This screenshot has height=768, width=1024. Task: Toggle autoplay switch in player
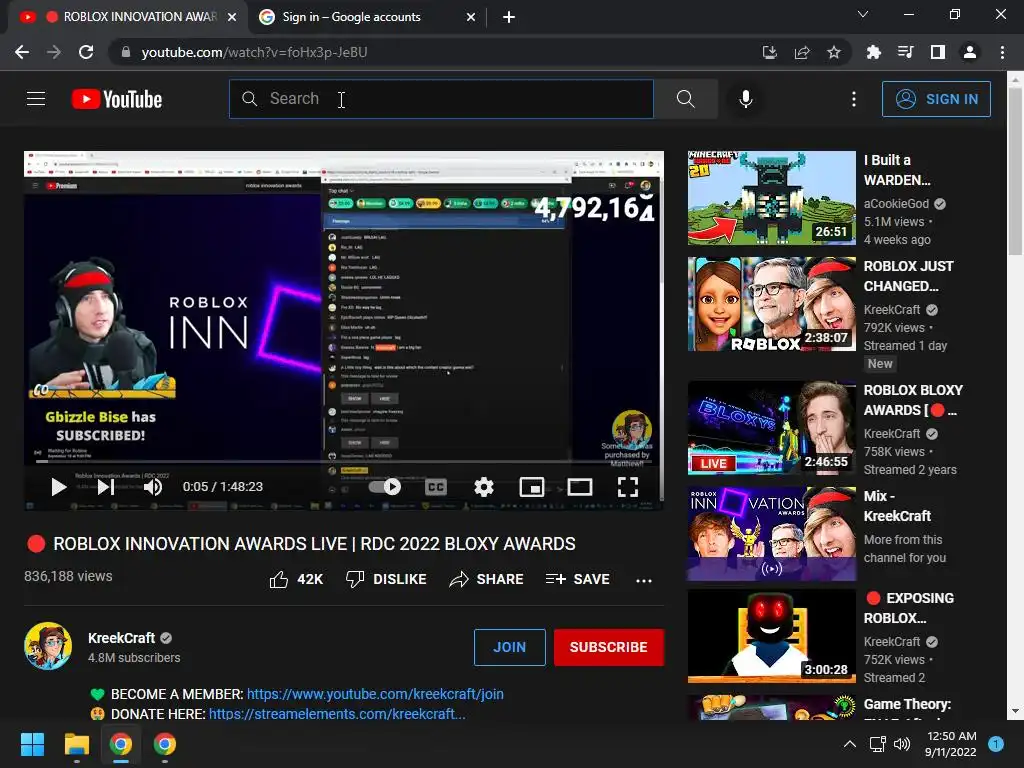click(385, 487)
